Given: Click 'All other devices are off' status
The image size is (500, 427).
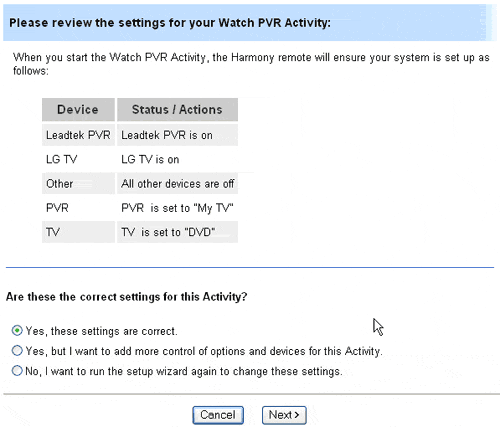Looking at the screenshot, I should point(177,183).
